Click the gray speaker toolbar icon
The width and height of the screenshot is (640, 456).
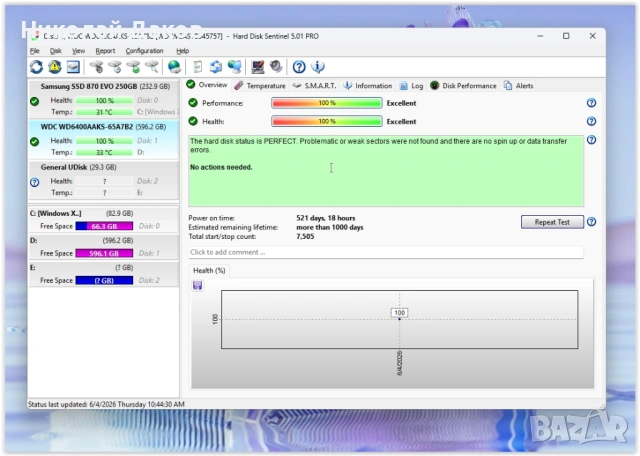276,67
